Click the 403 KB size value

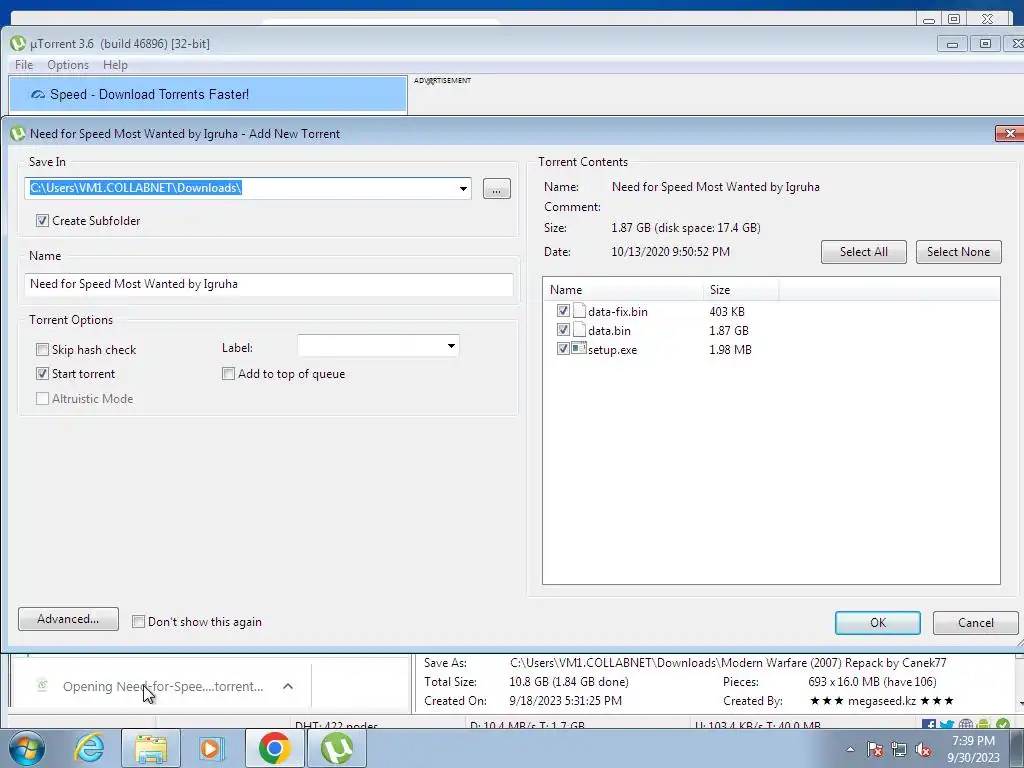727,312
